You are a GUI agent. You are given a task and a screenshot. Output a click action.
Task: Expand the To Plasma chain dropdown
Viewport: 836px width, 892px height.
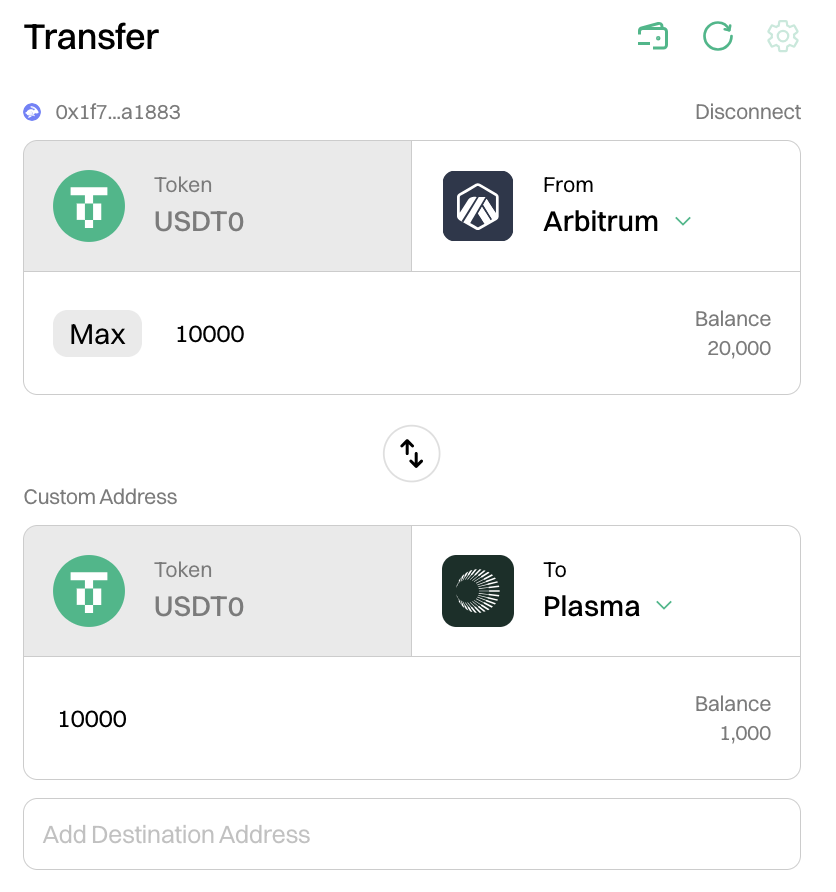(663, 606)
